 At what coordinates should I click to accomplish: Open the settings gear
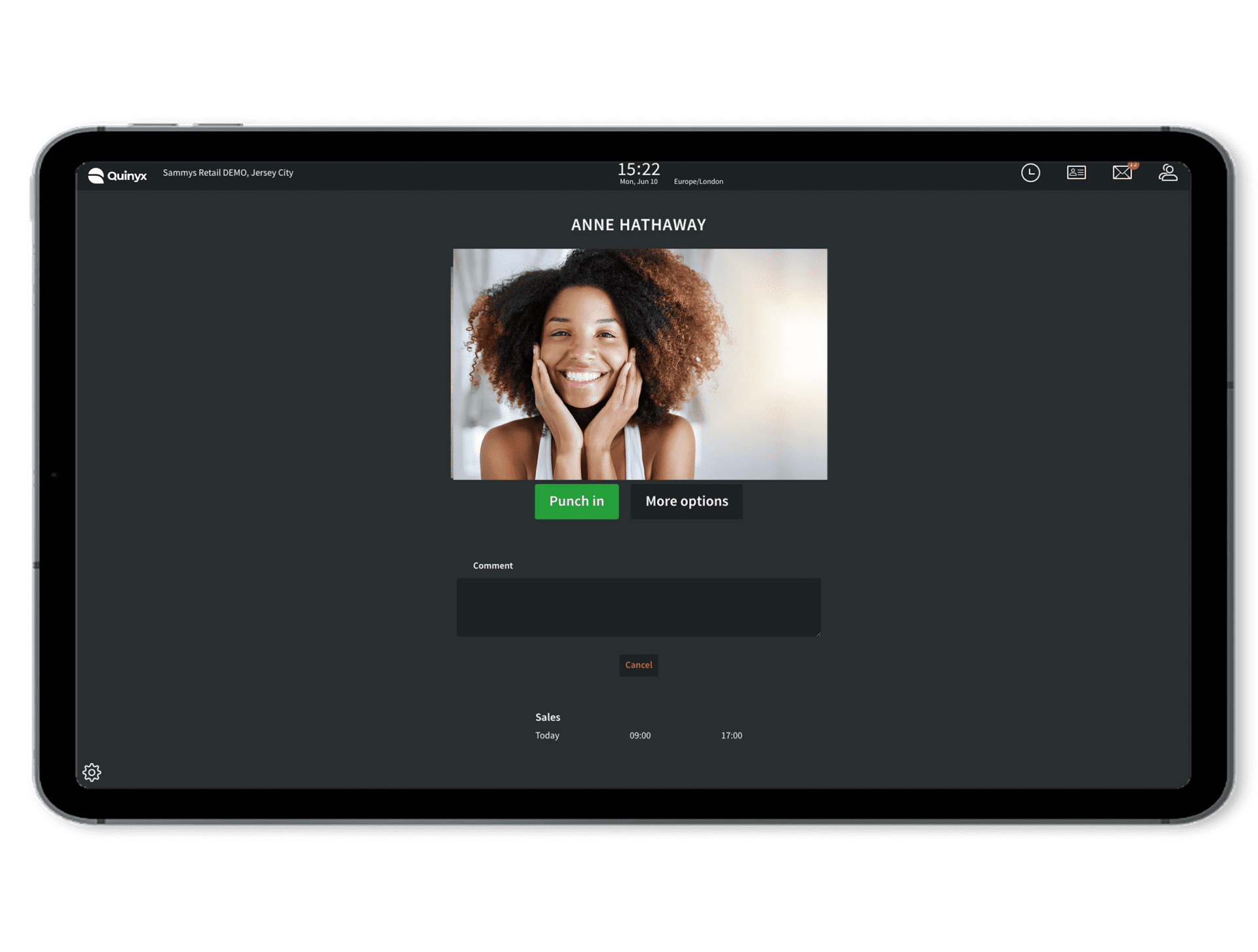[x=92, y=772]
